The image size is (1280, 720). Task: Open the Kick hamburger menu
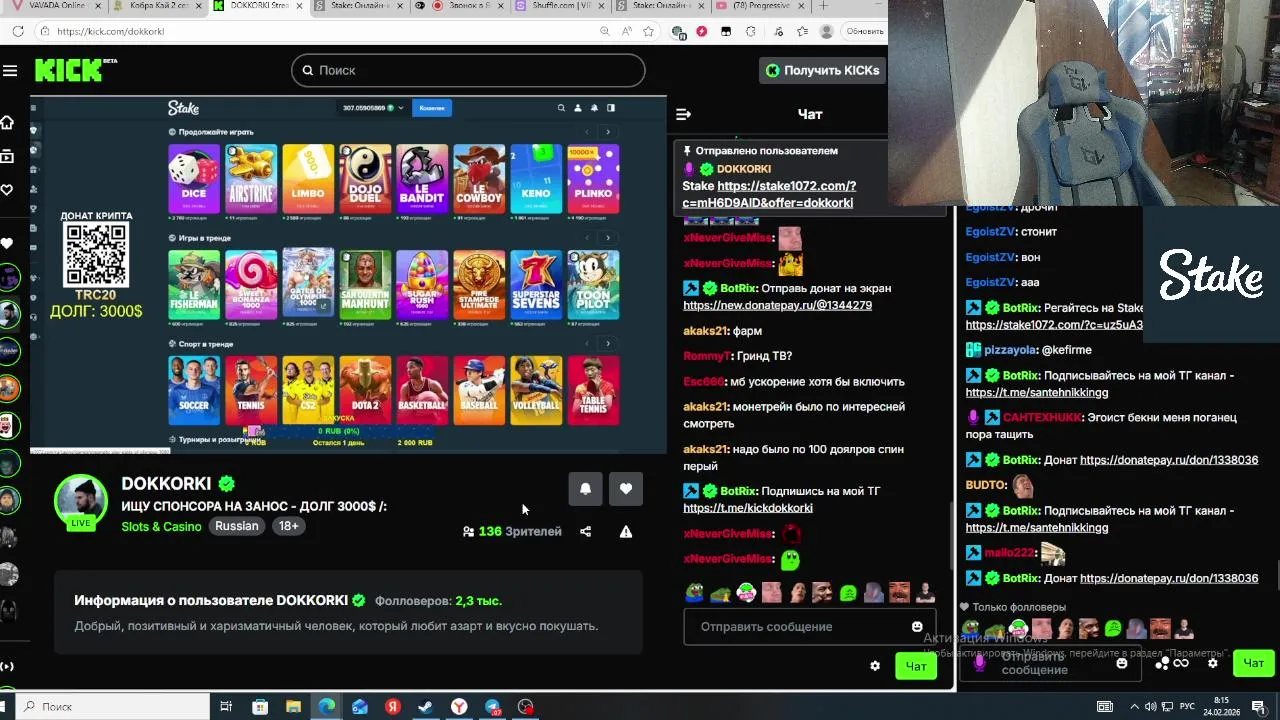coord(10,70)
